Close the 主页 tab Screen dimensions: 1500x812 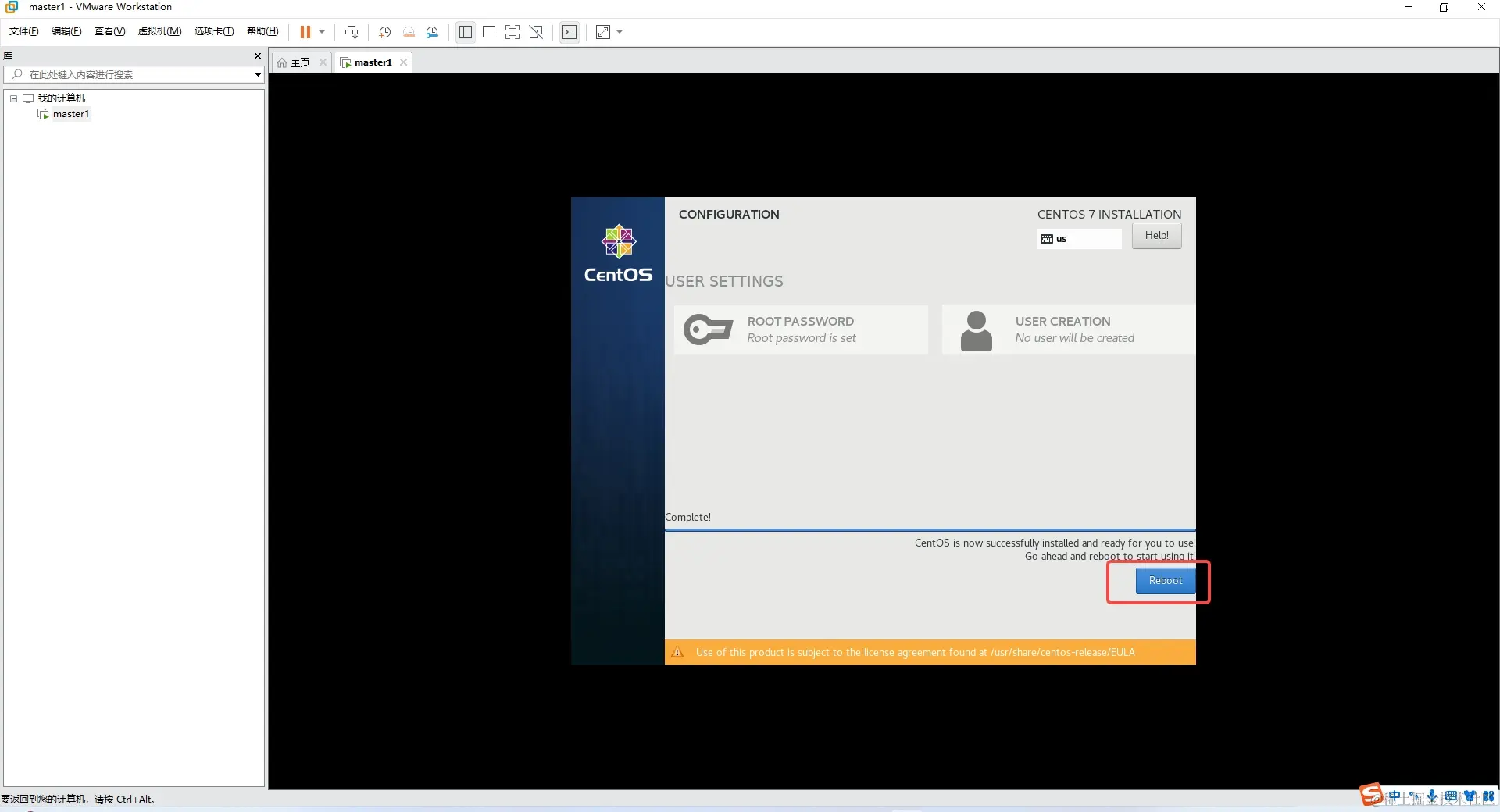click(x=323, y=62)
